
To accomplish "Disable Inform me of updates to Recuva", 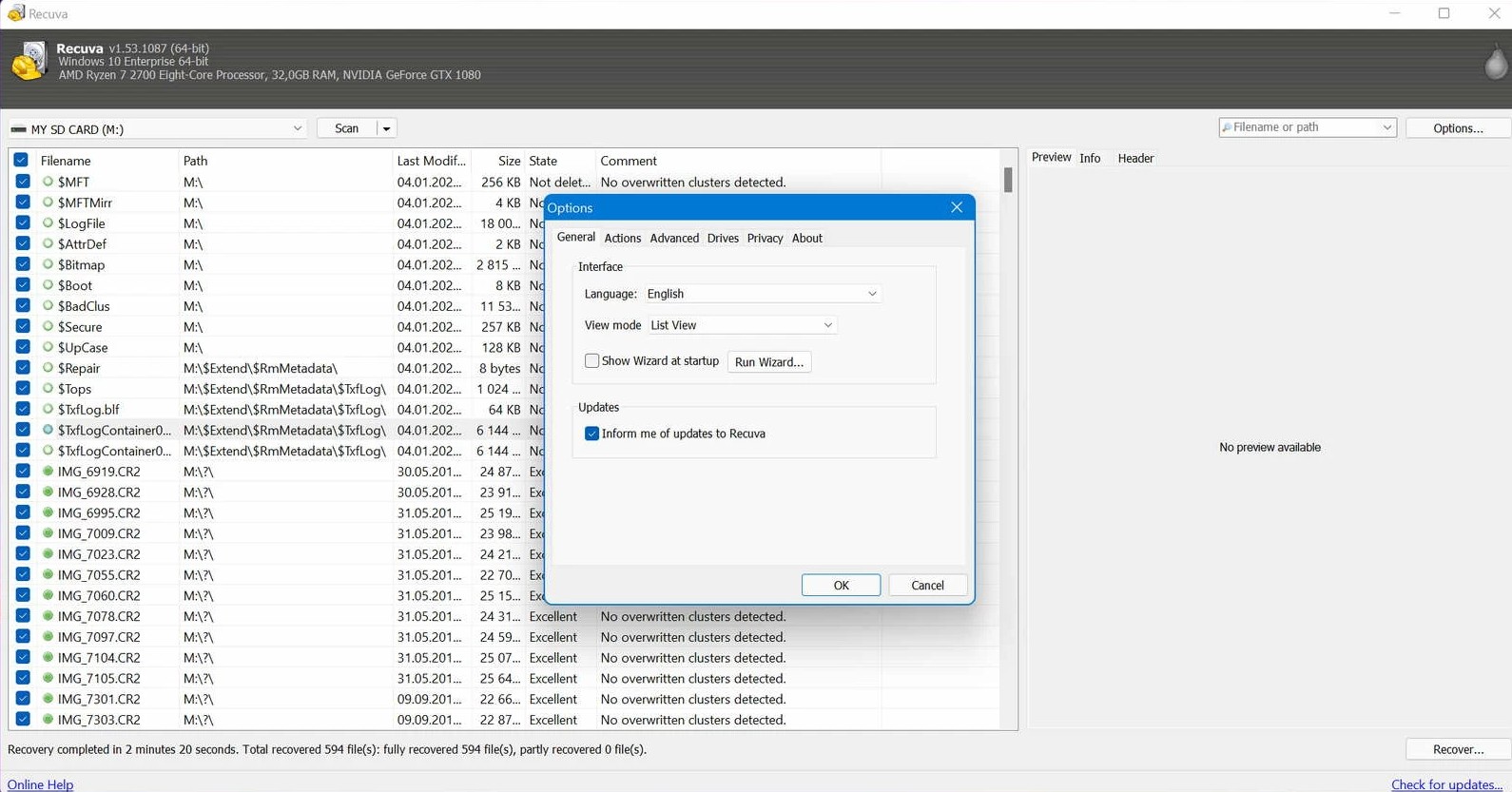I will pyautogui.click(x=591, y=434).
